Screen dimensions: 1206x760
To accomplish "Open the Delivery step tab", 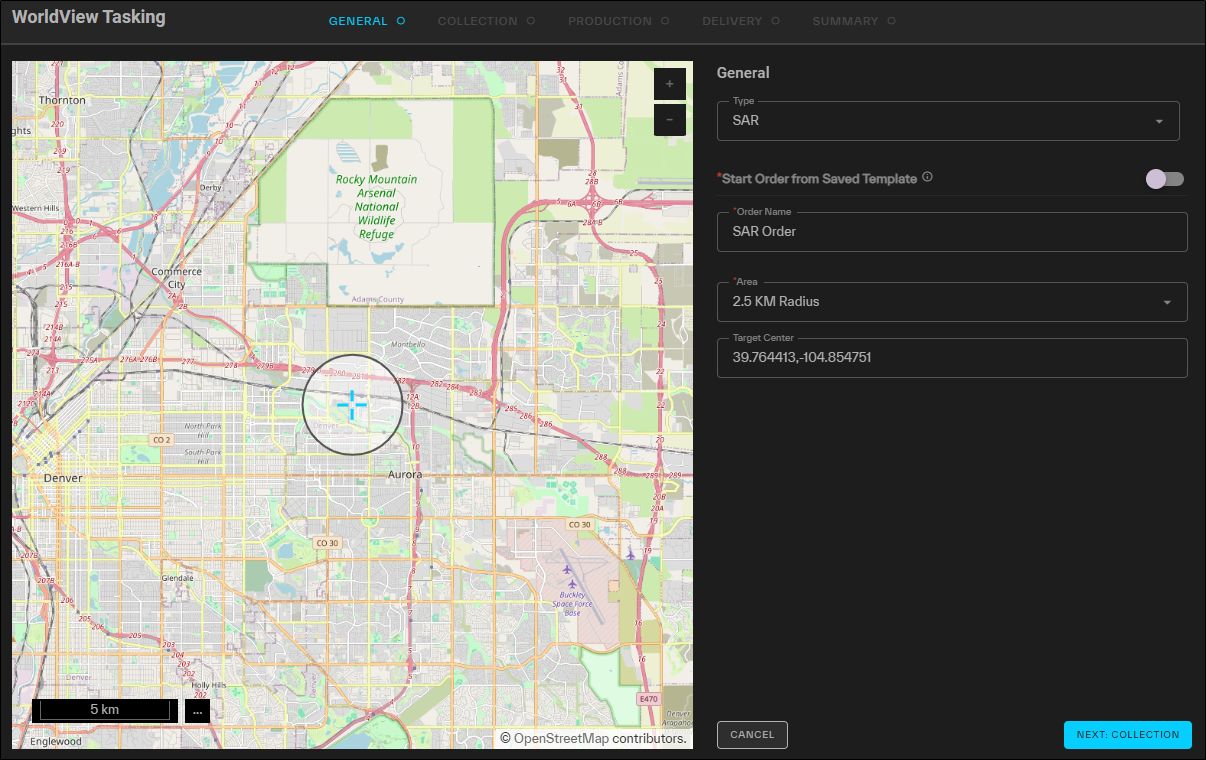I will (x=732, y=21).
